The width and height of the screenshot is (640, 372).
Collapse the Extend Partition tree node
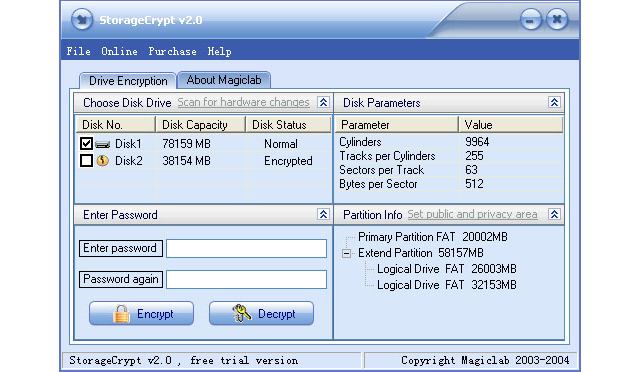347,254
